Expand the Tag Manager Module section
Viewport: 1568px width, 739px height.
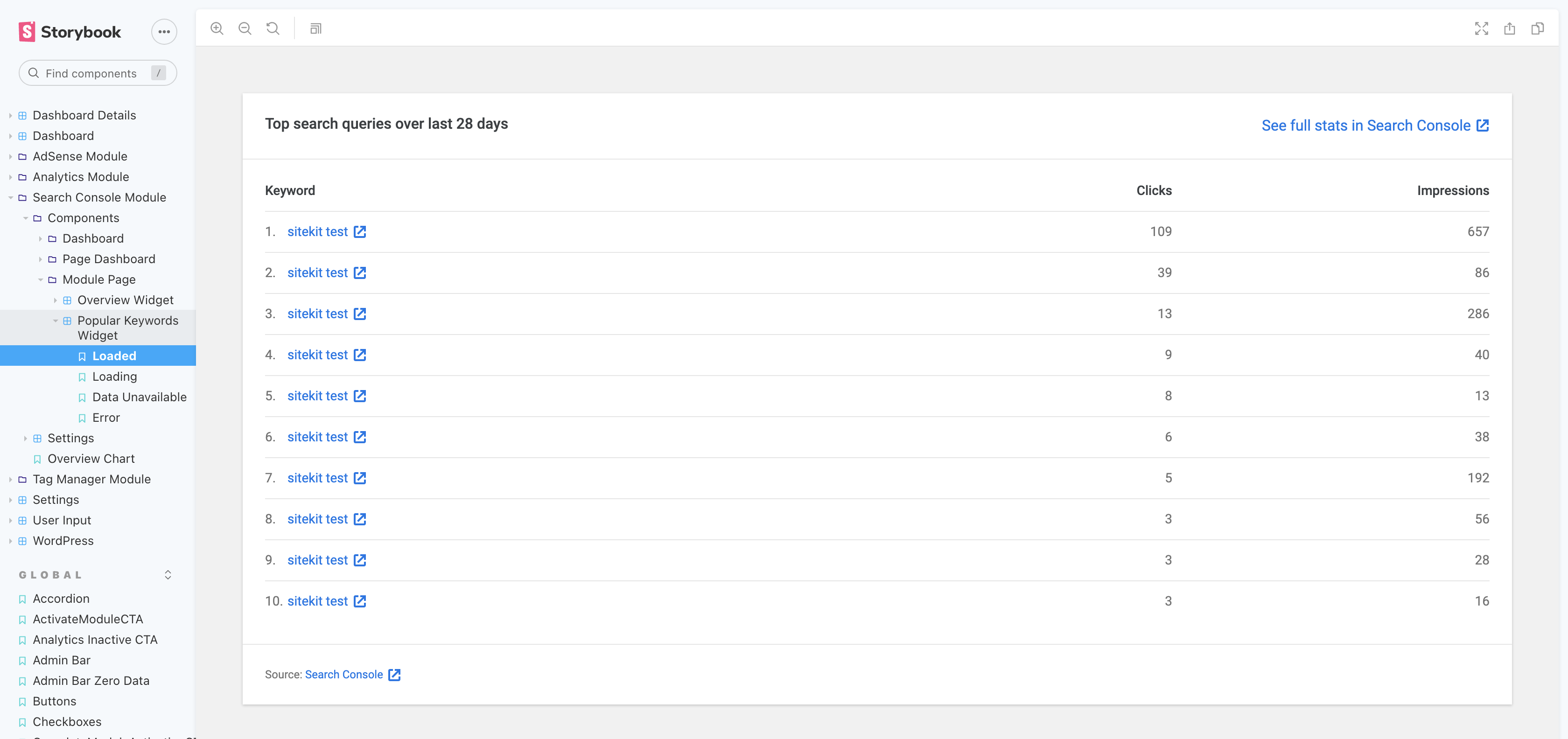(10, 479)
